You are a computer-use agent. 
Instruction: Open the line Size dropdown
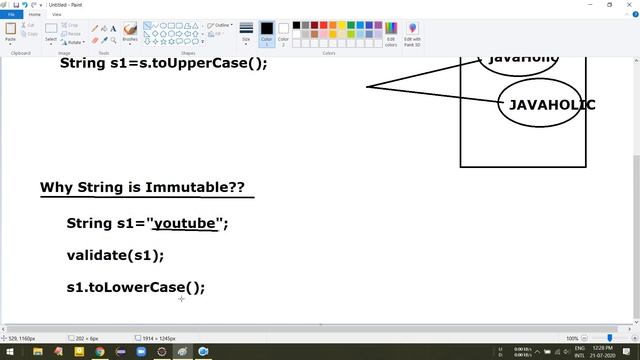(246, 34)
